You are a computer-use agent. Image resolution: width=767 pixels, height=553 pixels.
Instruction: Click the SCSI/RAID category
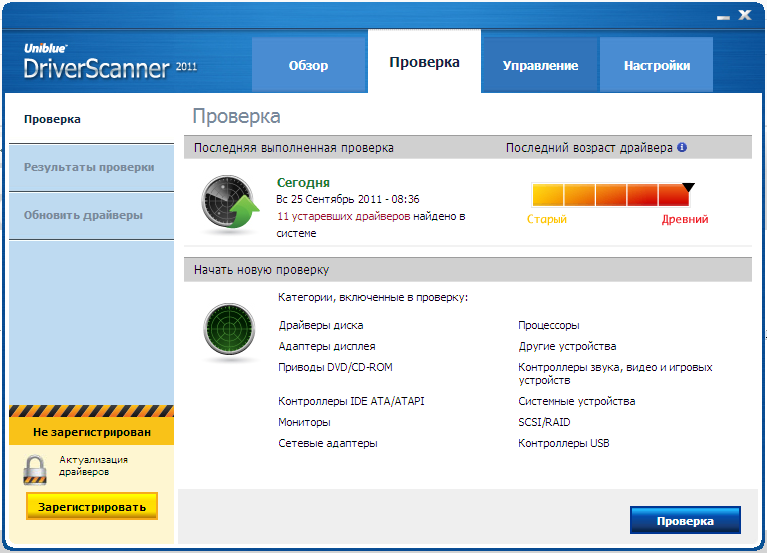(x=544, y=422)
